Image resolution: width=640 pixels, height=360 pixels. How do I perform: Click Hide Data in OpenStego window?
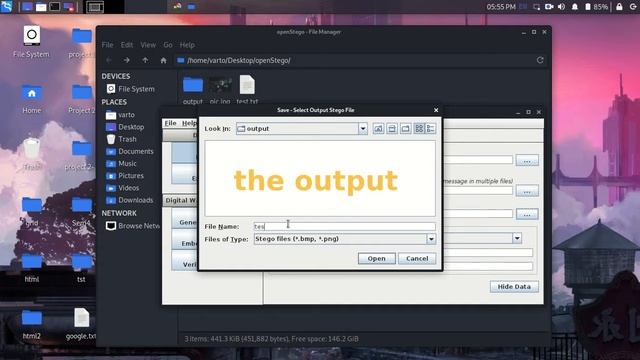[514, 287]
